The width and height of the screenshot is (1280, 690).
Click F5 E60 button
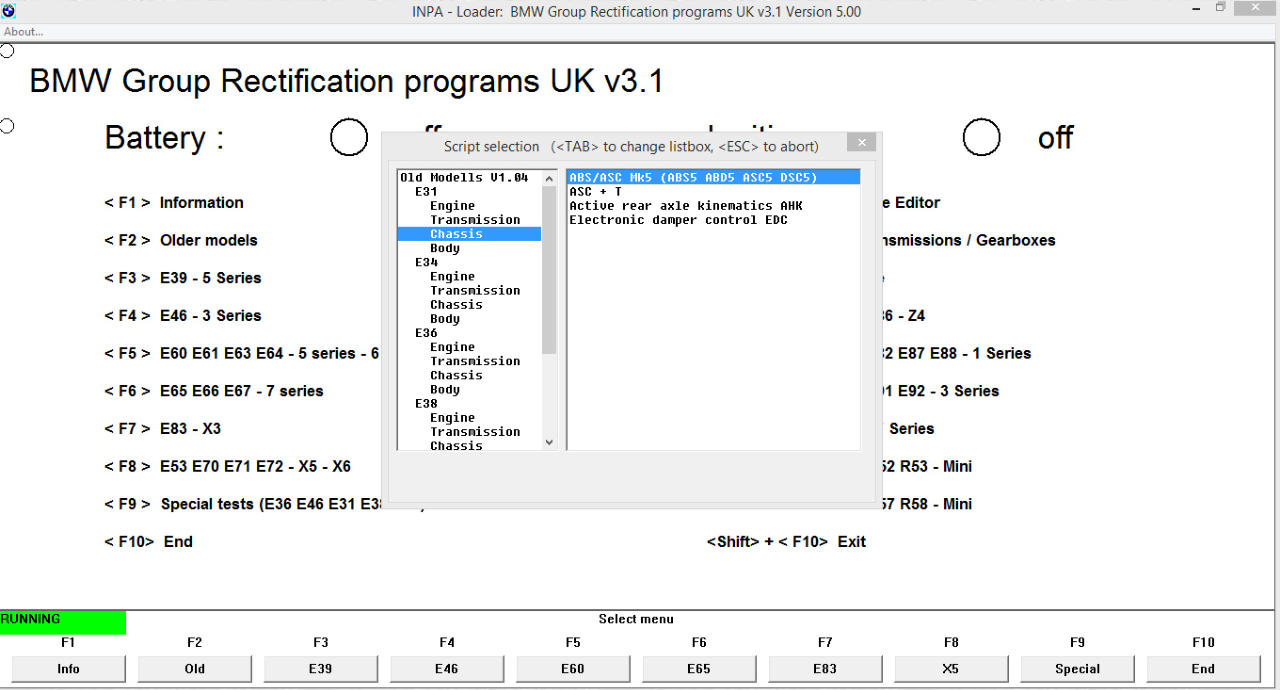(x=572, y=669)
